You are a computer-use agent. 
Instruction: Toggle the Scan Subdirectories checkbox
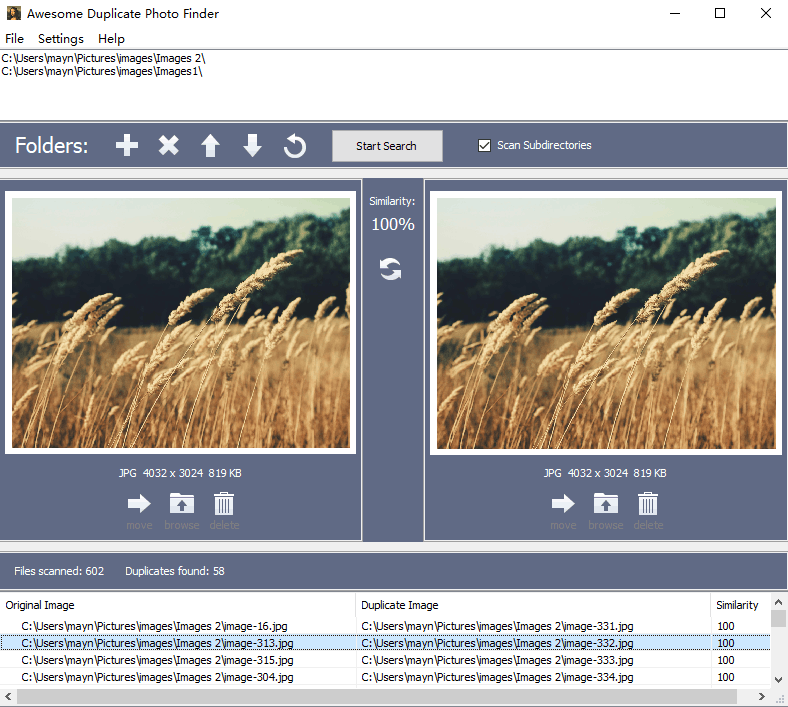[484, 145]
